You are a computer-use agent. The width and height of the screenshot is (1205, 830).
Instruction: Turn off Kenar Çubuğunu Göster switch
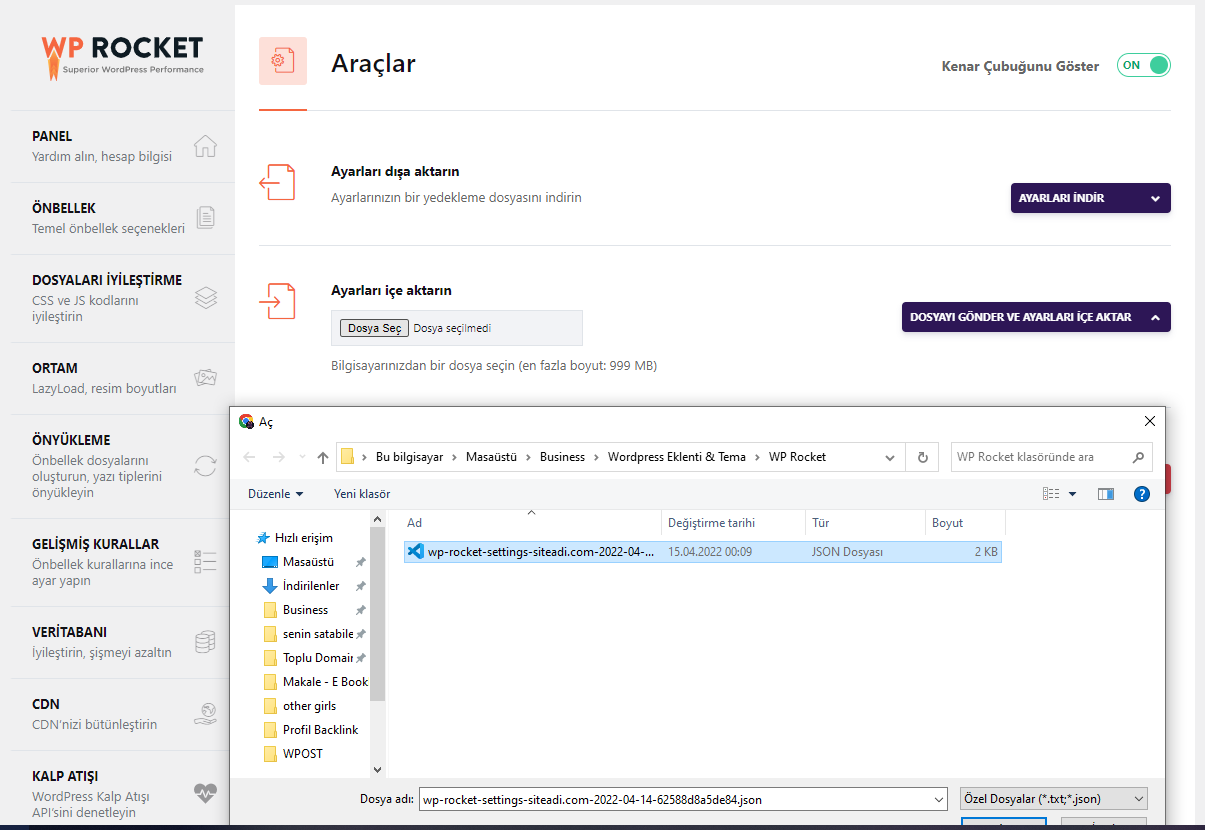[1144, 65]
